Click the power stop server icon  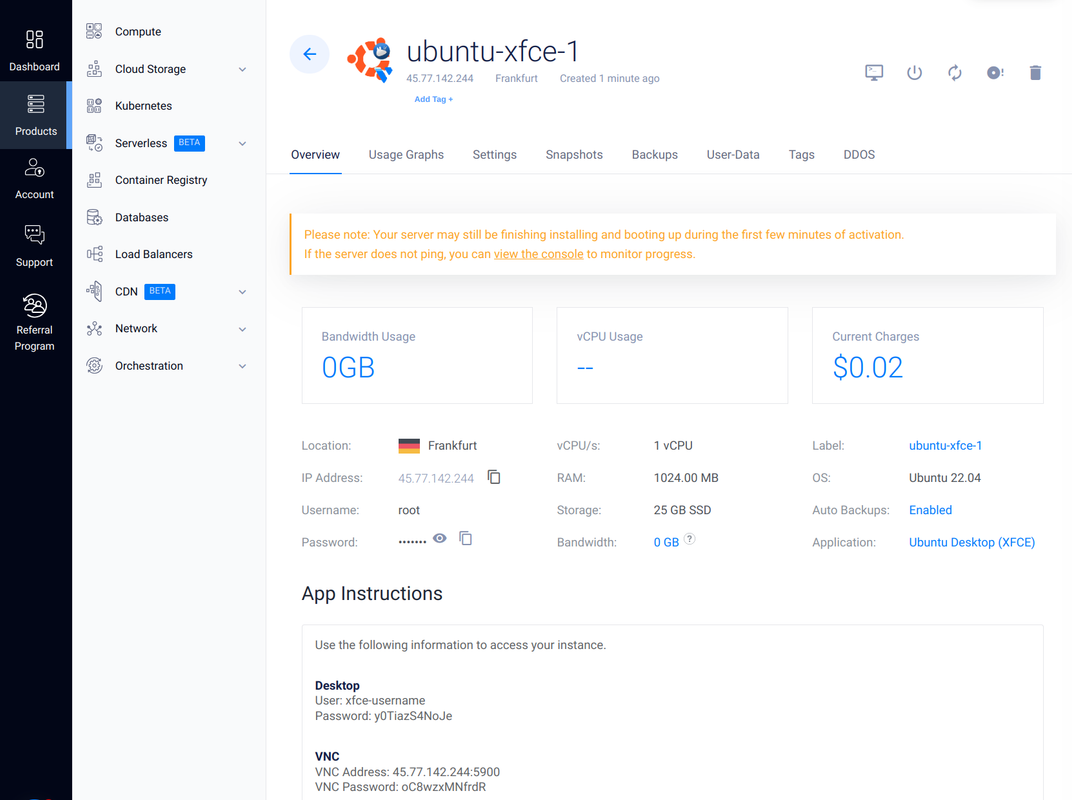(x=914, y=72)
